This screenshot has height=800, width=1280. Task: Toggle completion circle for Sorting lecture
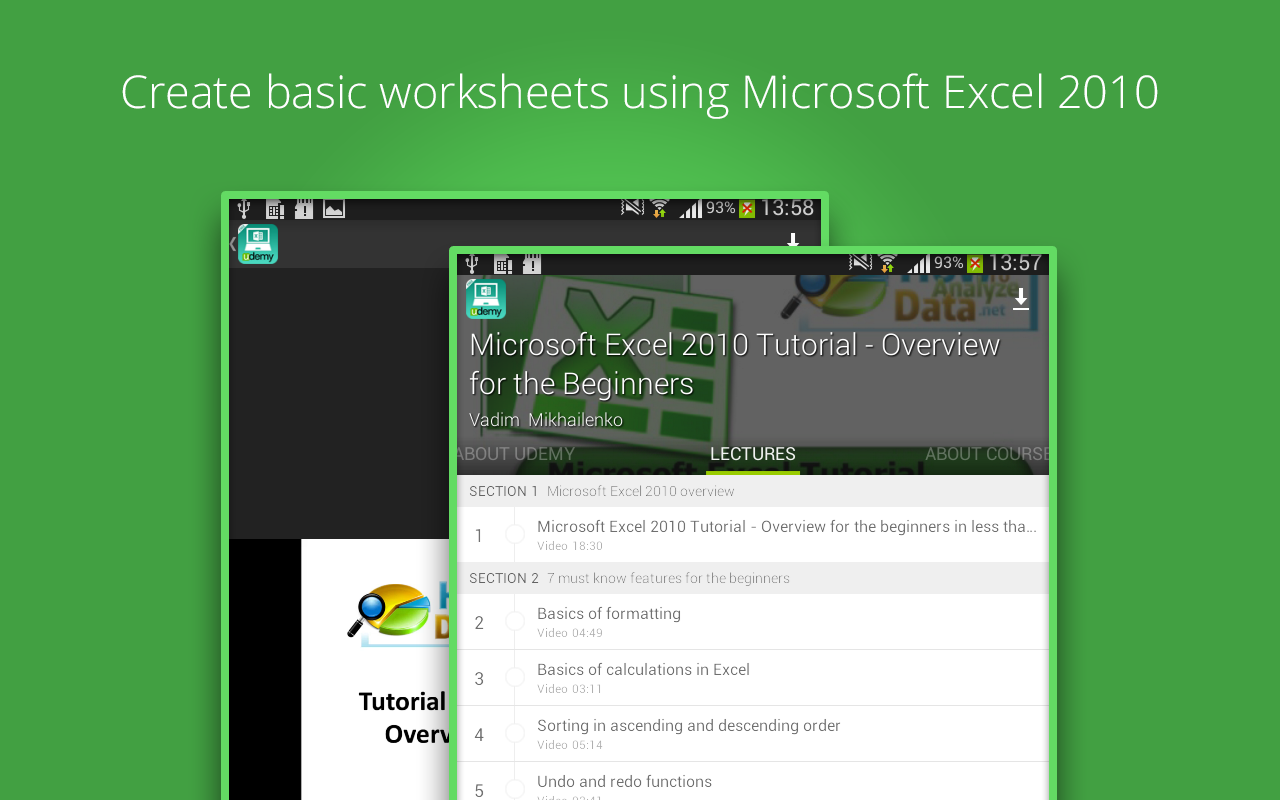(515, 733)
